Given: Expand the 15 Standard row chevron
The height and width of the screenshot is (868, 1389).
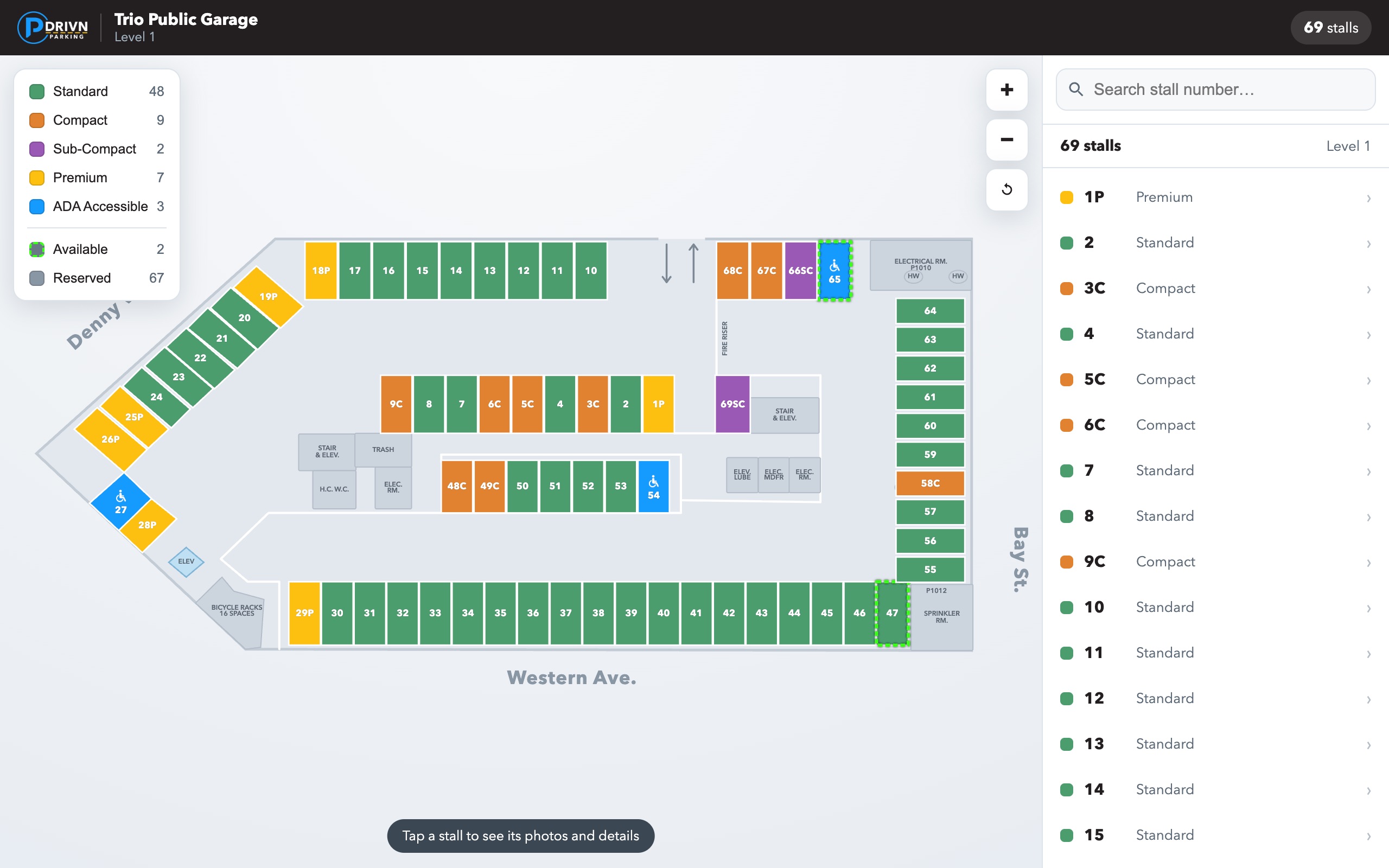Looking at the screenshot, I should pyautogui.click(x=1369, y=836).
